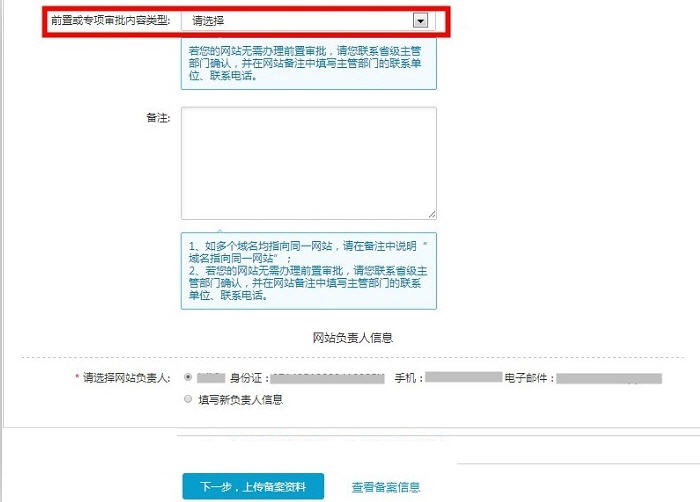Click the 备注 field label
This screenshot has width=700, height=502.
[158, 118]
